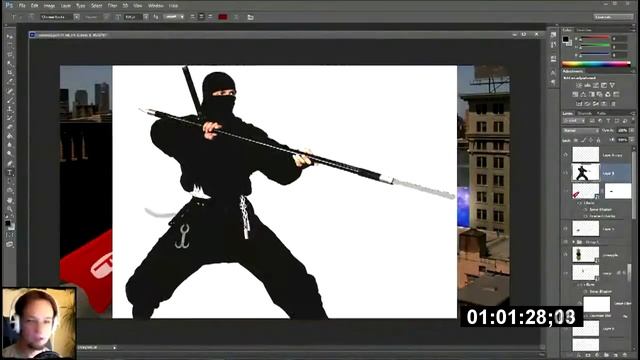Select the ninja layer thumbnail

(585, 173)
